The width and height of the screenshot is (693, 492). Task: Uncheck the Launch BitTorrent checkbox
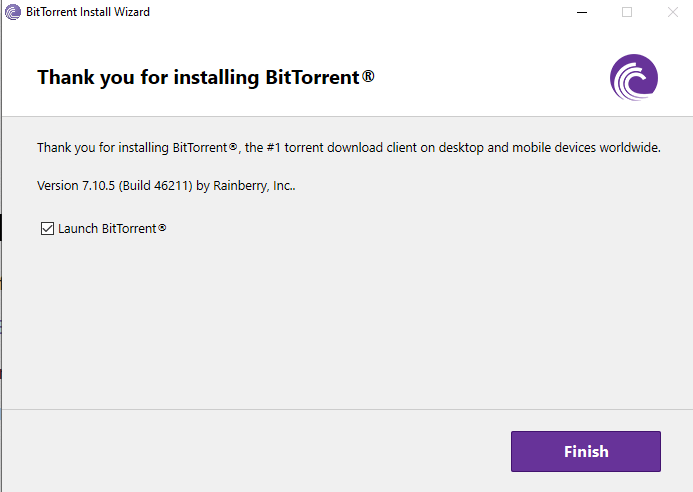click(47, 229)
